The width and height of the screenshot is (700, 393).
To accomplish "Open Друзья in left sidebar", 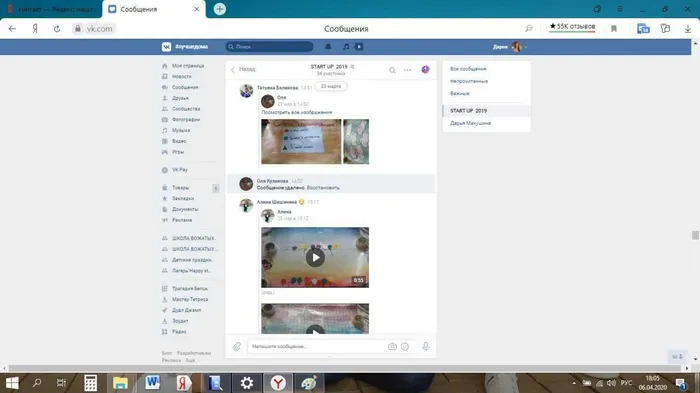I will tap(180, 98).
